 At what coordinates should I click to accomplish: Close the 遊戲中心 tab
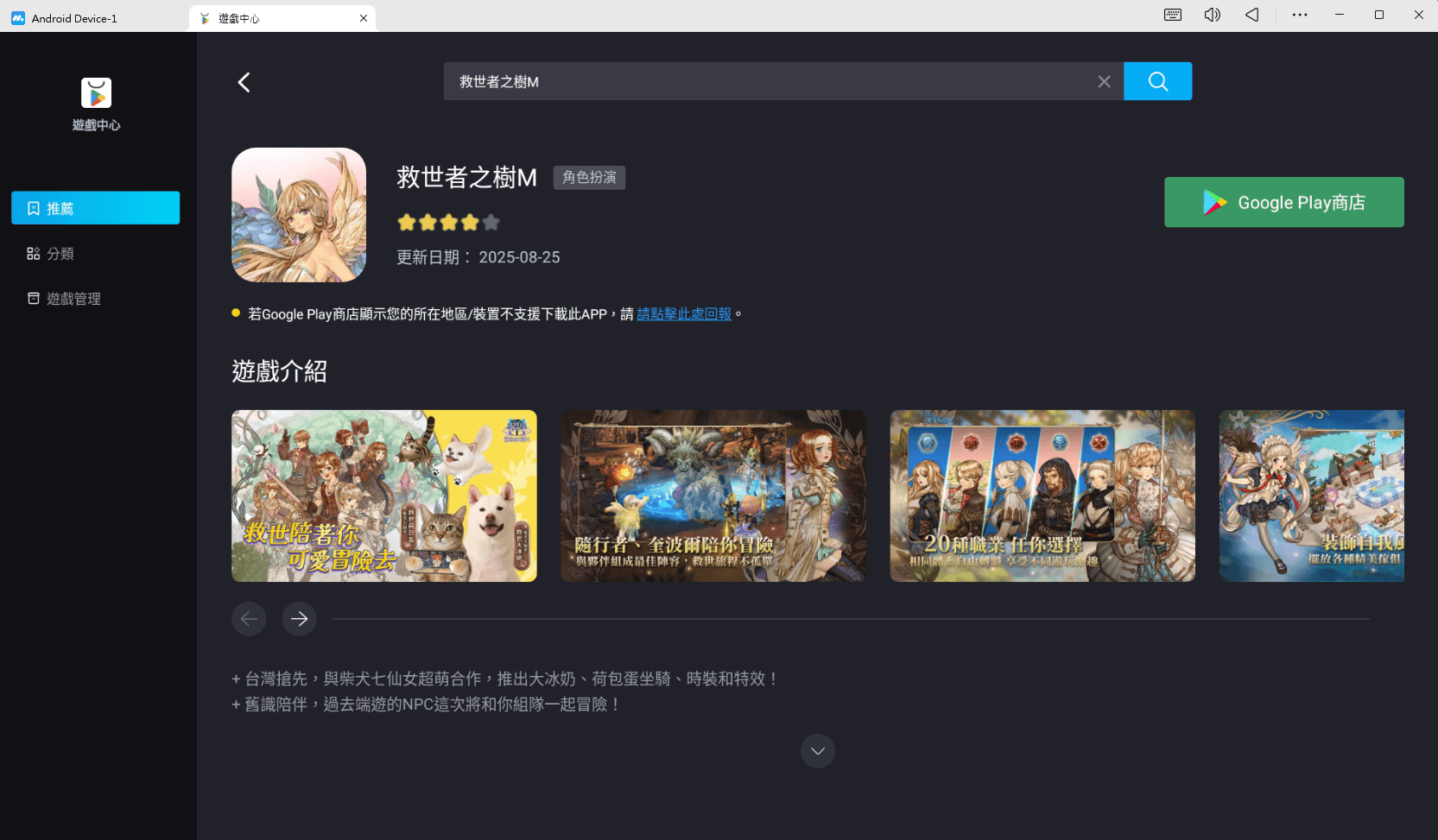click(x=364, y=18)
